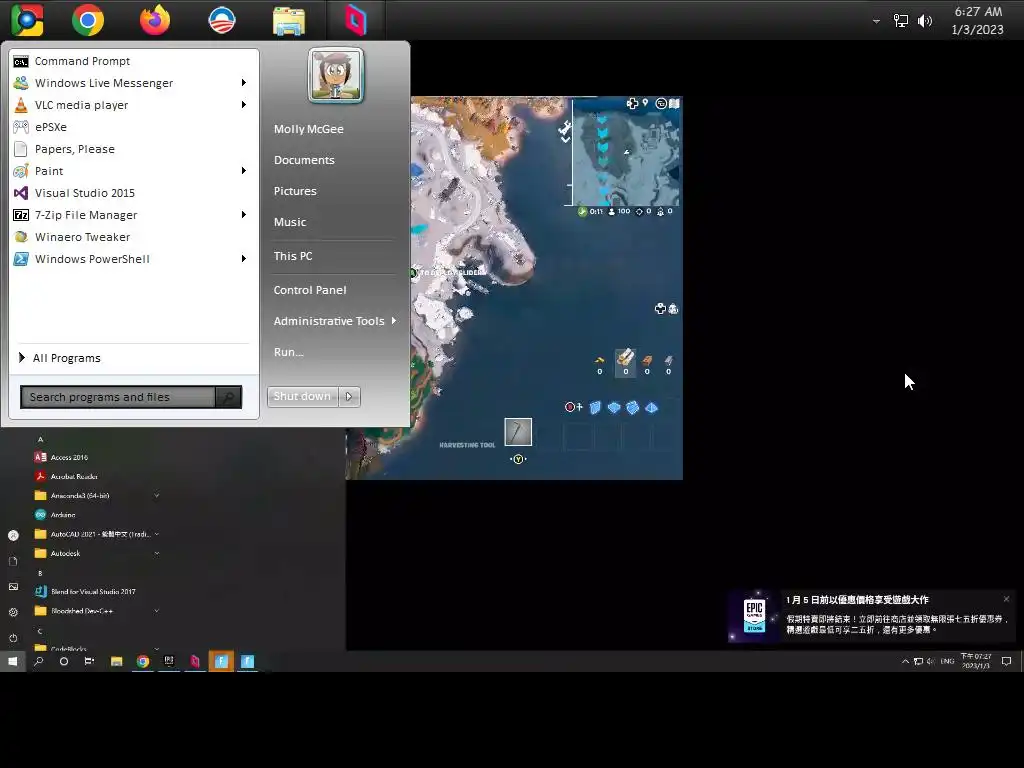Click the search magnifier button in start menu

point(229,397)
